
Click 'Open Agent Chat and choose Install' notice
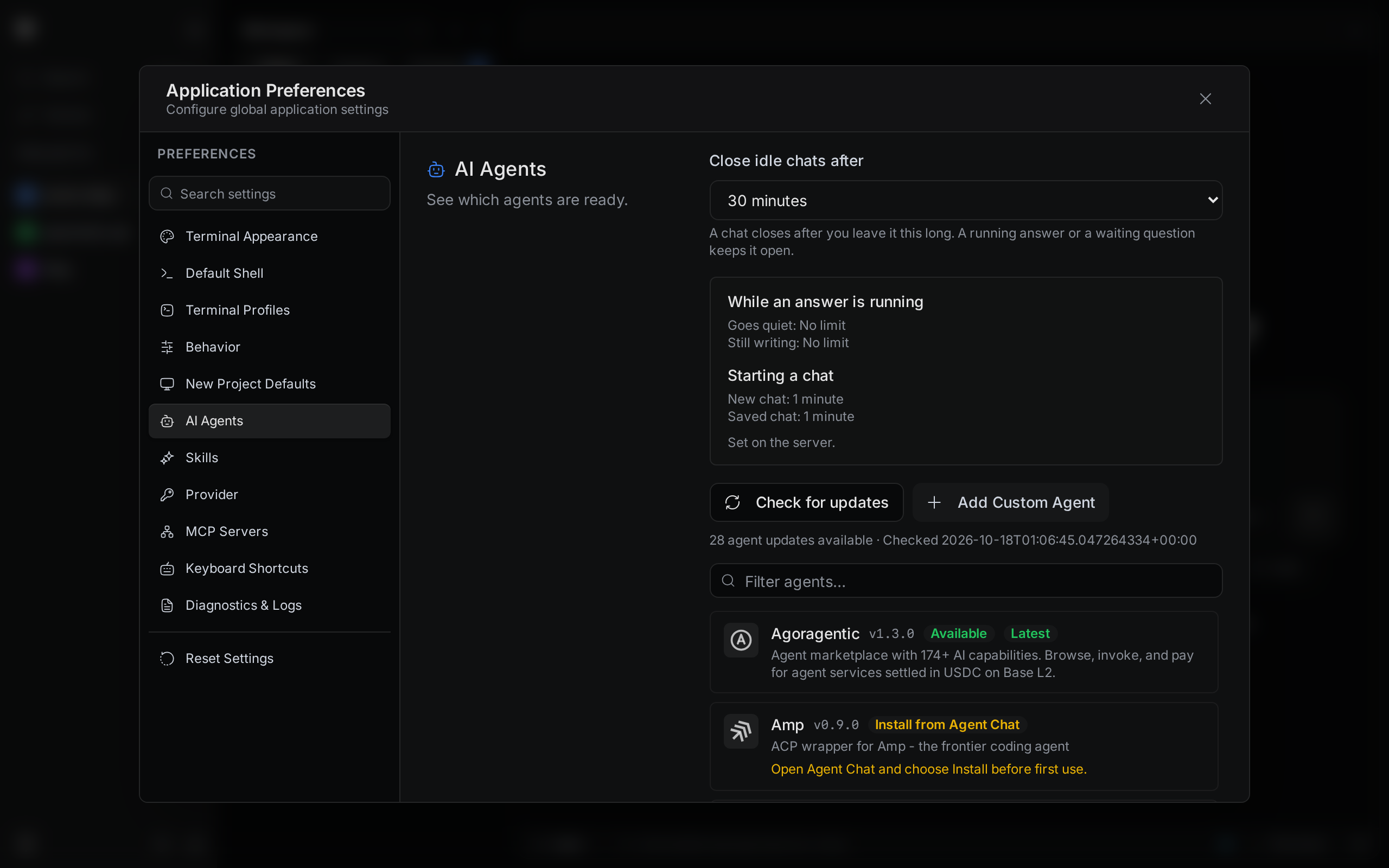click(x=929, y=769)
